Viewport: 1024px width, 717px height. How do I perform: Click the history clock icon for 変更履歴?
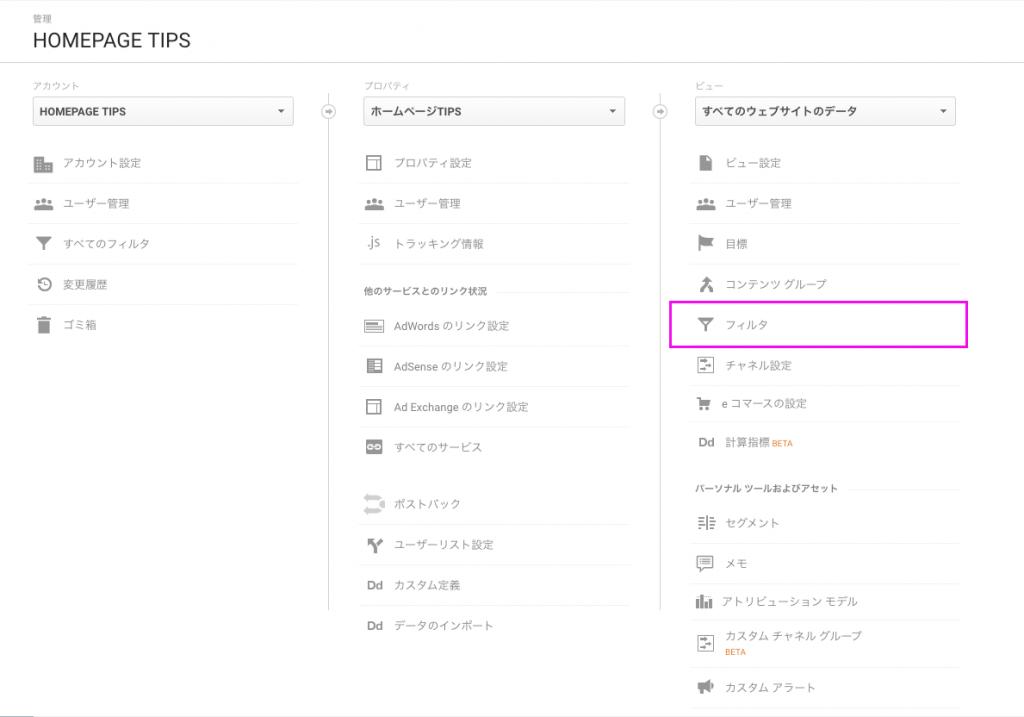(x=44, y=284)
